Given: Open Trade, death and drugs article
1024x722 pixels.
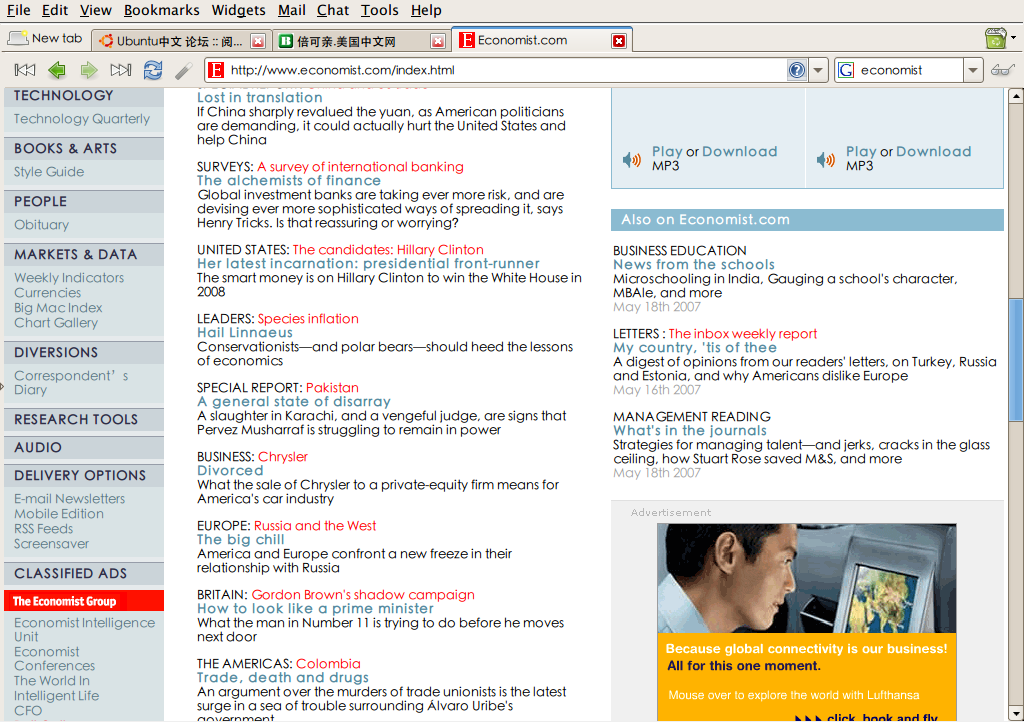Looking at the screenshot, I should [283, 677].
